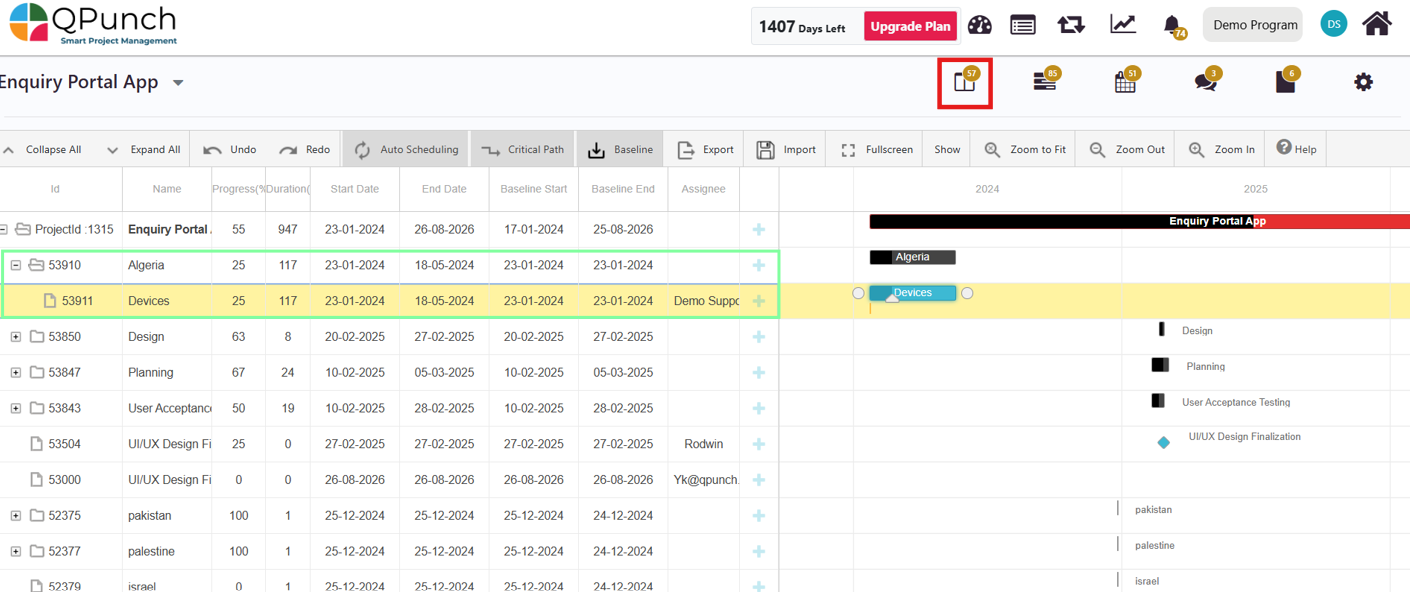Click the Devices task bar in Gantt chart
The image size is (1410, 592).
[x=913, y=293]
